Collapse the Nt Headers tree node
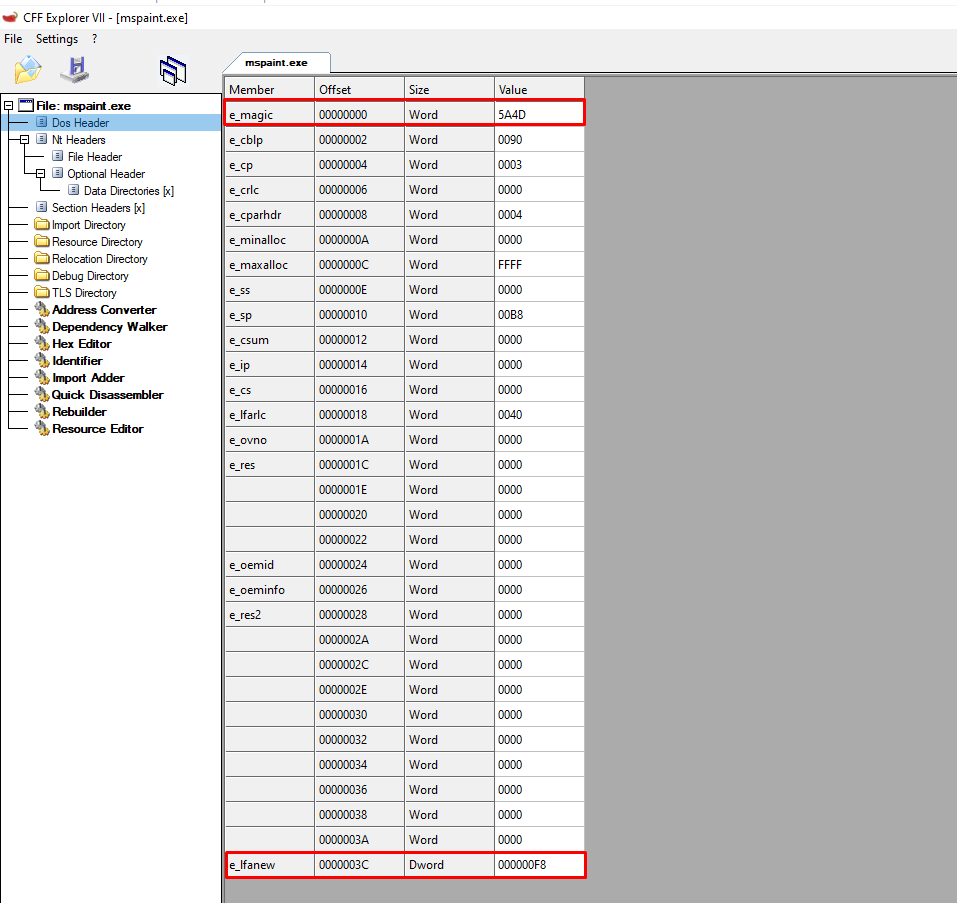957x903 pixels. (24, 140)
